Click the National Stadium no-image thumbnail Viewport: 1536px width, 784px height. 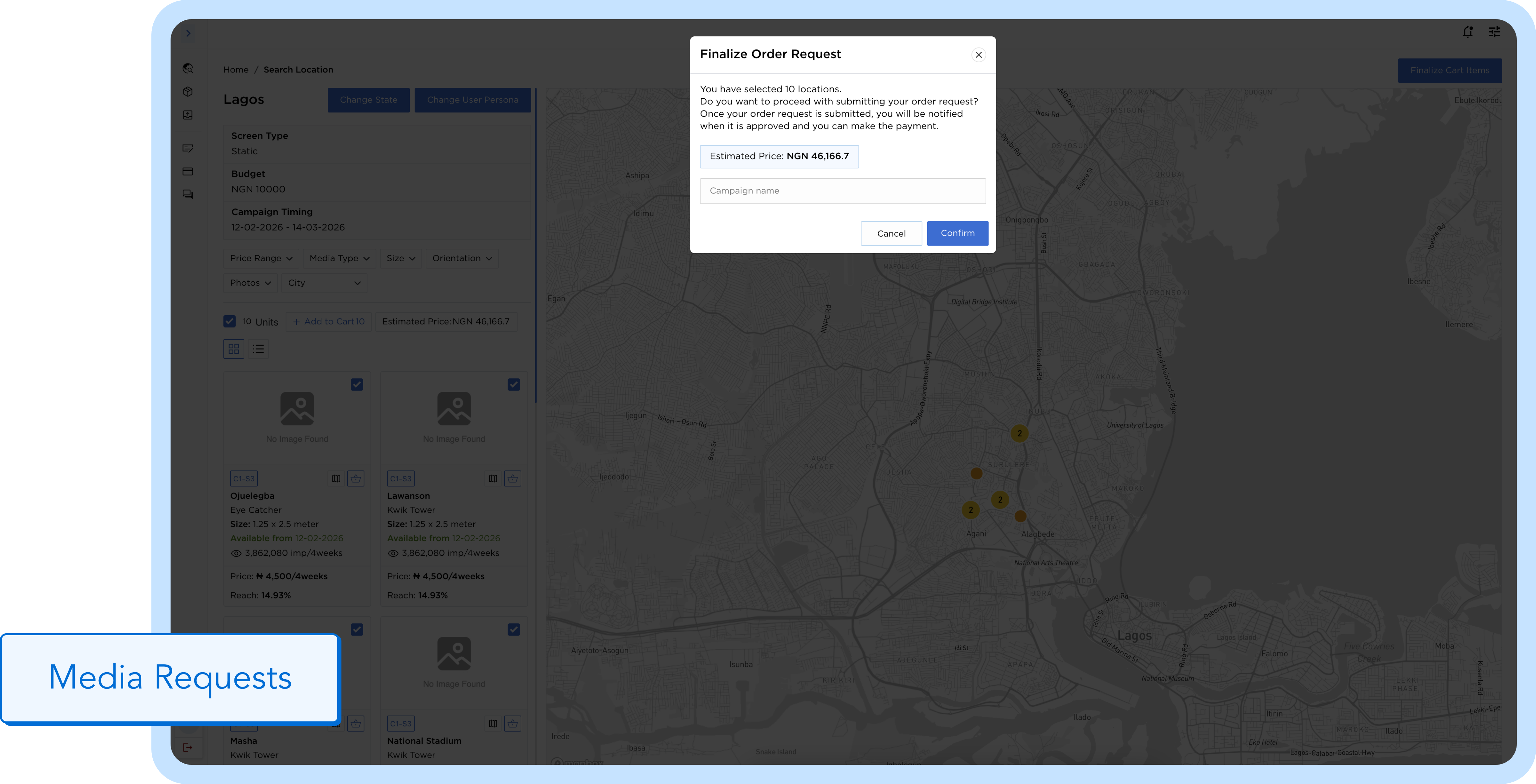tap(454, 662)
